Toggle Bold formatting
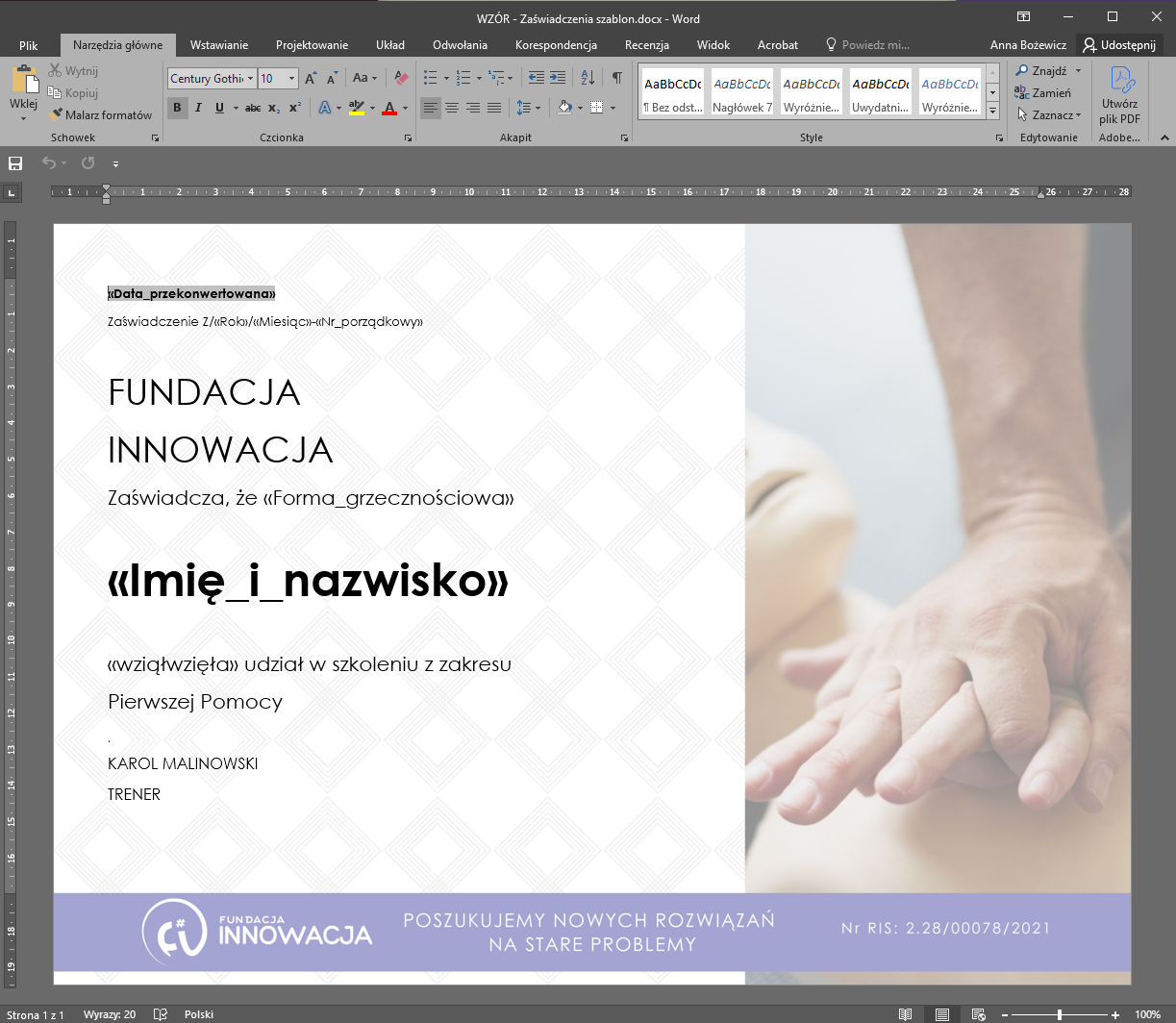The width and height of the screenshot is (1176, 1023). [x=177, y=108]
